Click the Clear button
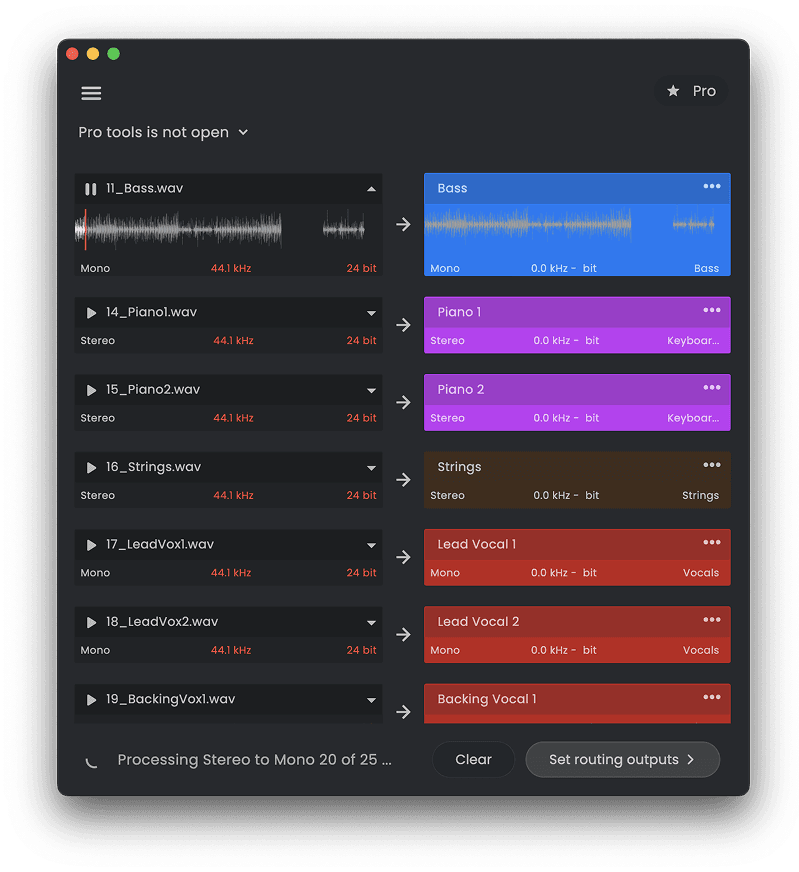This screenshot has height=872, width=799. 473,760
